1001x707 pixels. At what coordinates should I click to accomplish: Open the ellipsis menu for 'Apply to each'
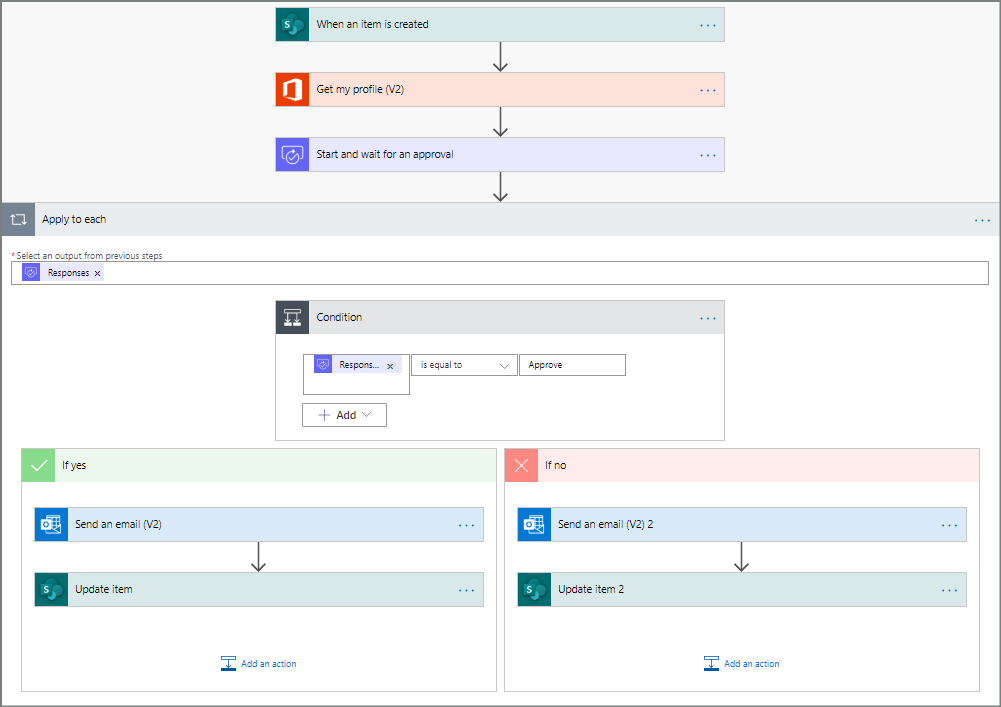[x=982, y=220]
